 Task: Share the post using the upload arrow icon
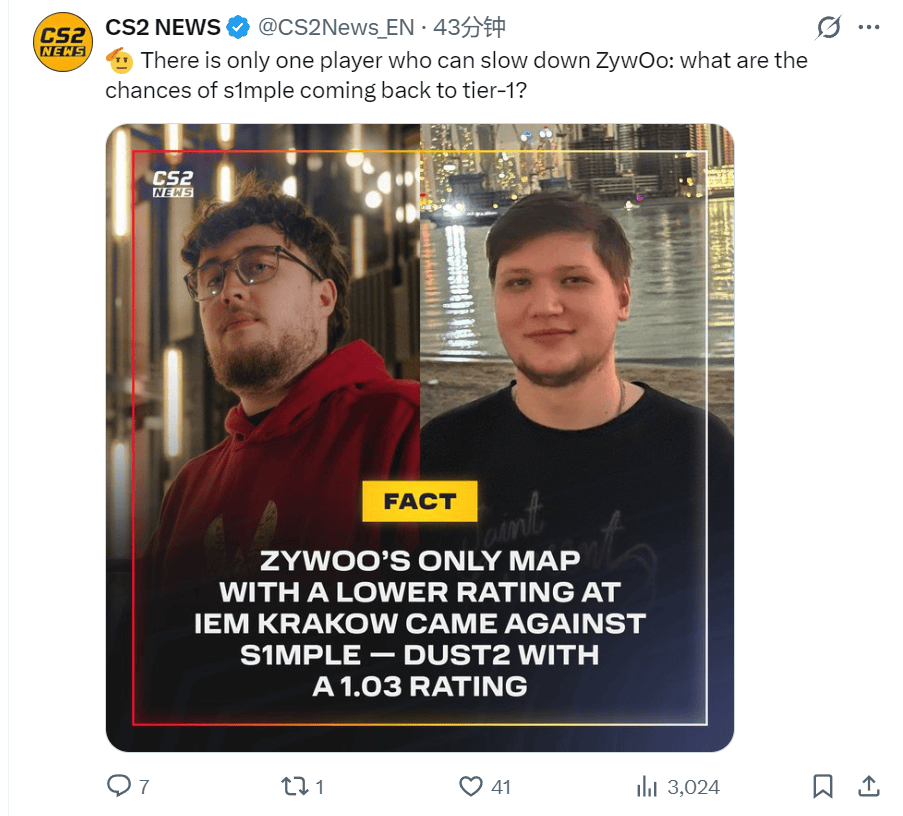coord(869,785)
